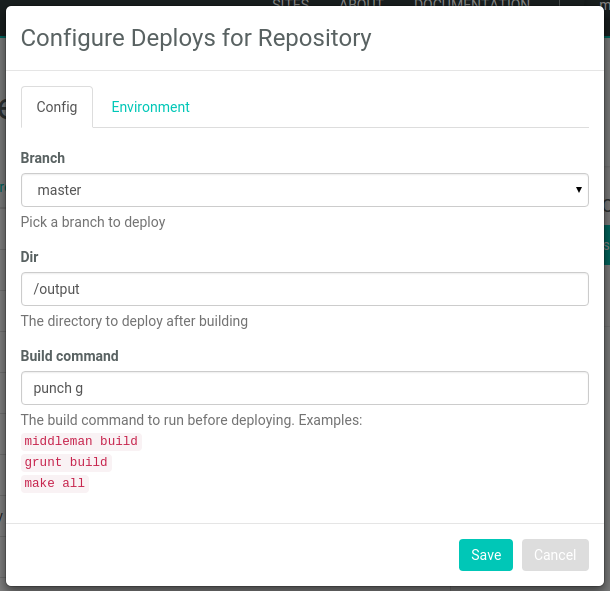Click the Dir field label
This screenshot has height=591, width=610.
pyautogui.click(x=29, y=257)
